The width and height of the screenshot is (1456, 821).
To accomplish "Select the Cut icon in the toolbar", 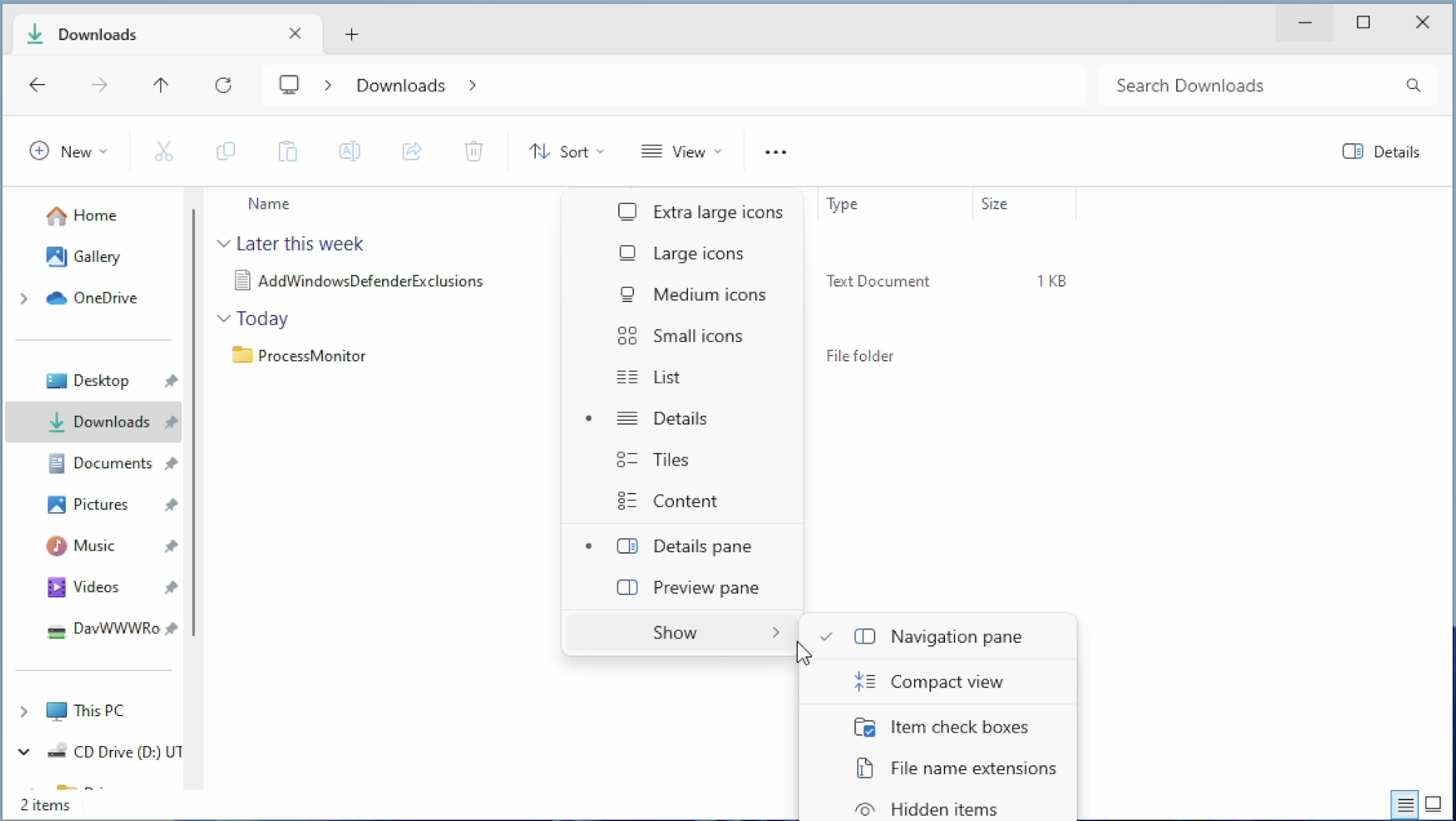I will pyautogui.click(x=164, y=151).
